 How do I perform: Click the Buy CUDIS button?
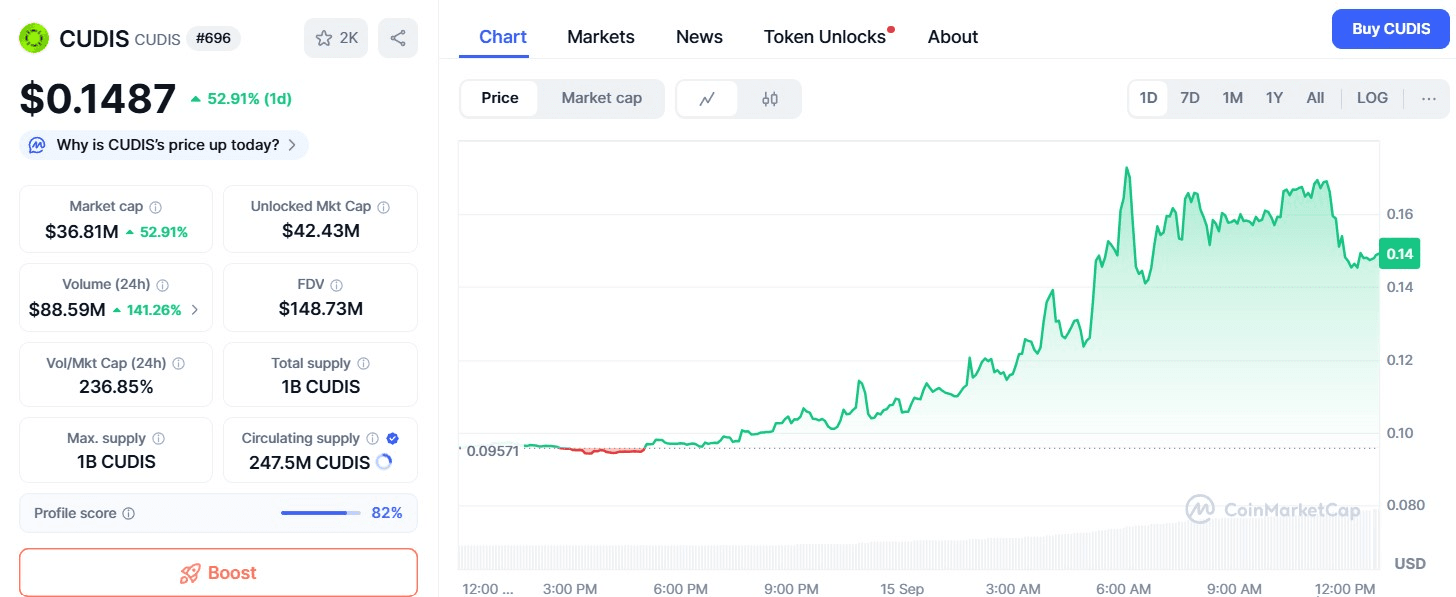pyautogui.click(x=1390, y=29)
